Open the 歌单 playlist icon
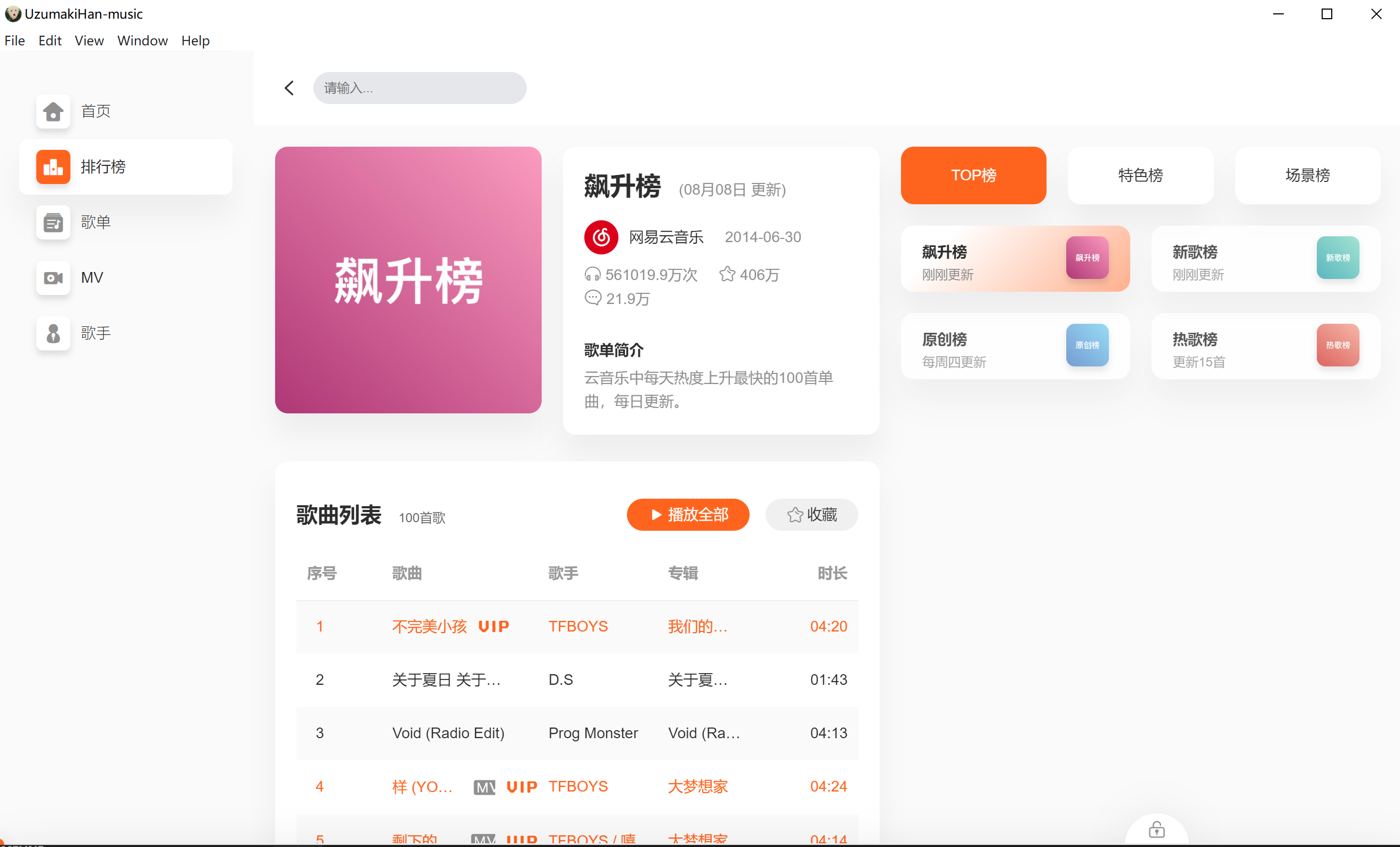 pyautogui.click(x=53, y=222)
